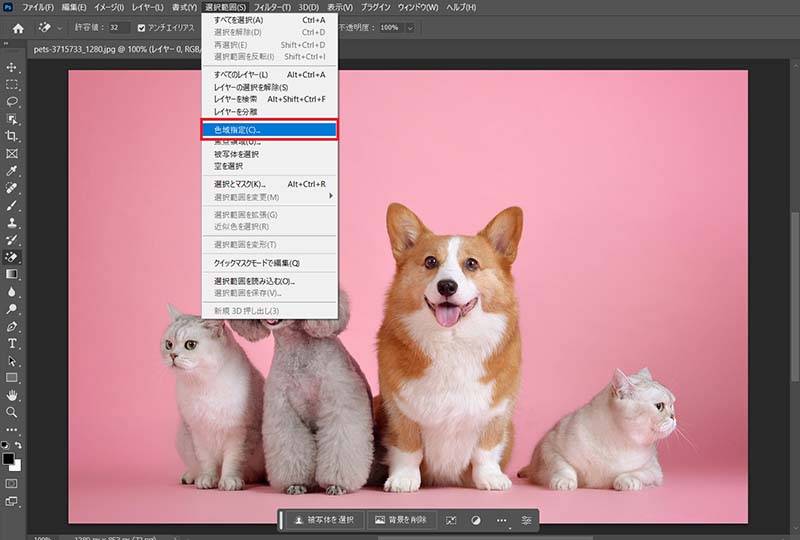Screen dimensions: 800x540
Task: Select the History Brush tool
Action: [x=12, y=239]
